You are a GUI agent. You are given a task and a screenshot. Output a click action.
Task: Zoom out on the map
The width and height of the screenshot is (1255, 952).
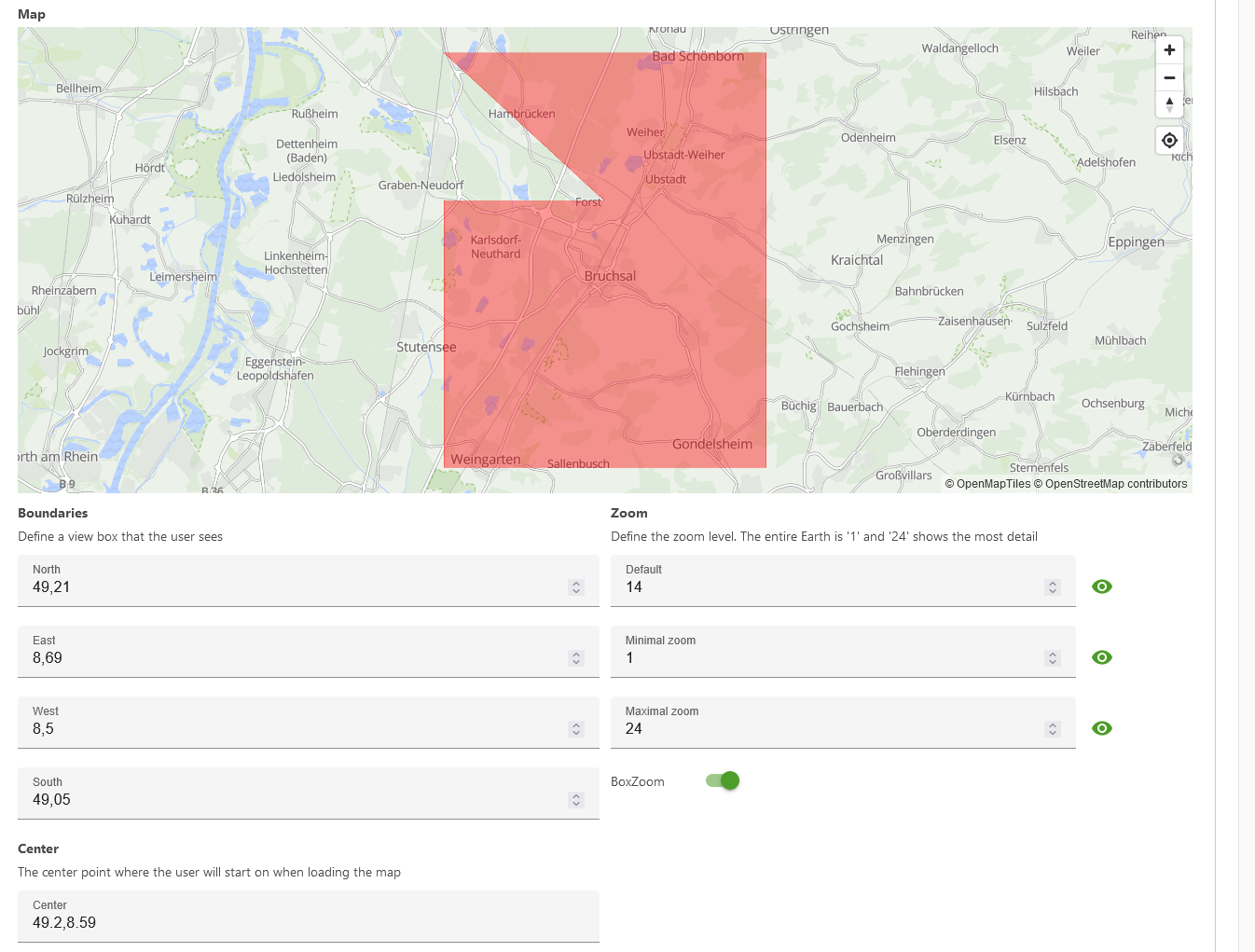point(1169,77)
